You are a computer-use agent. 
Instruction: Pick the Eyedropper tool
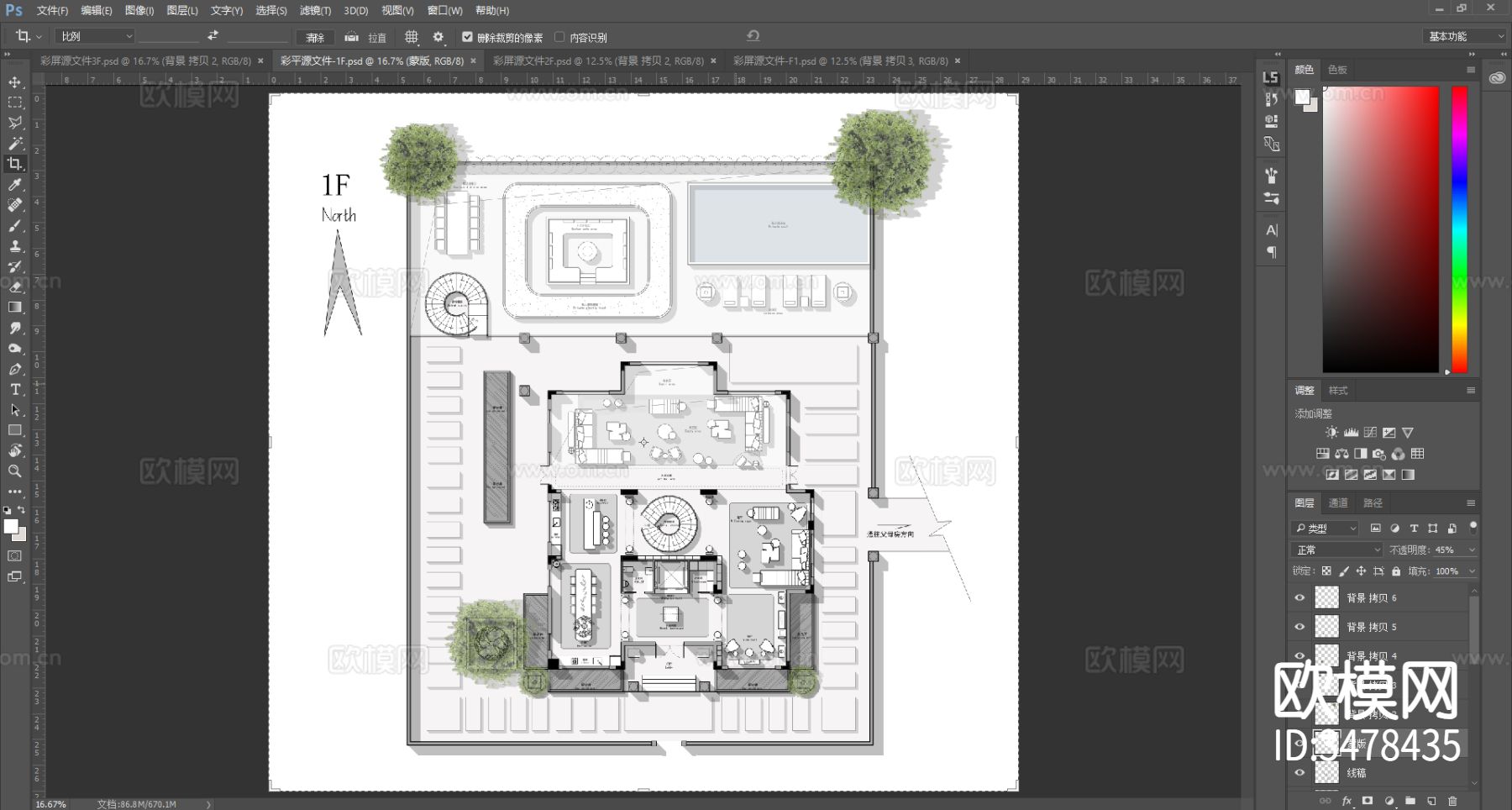15,185
